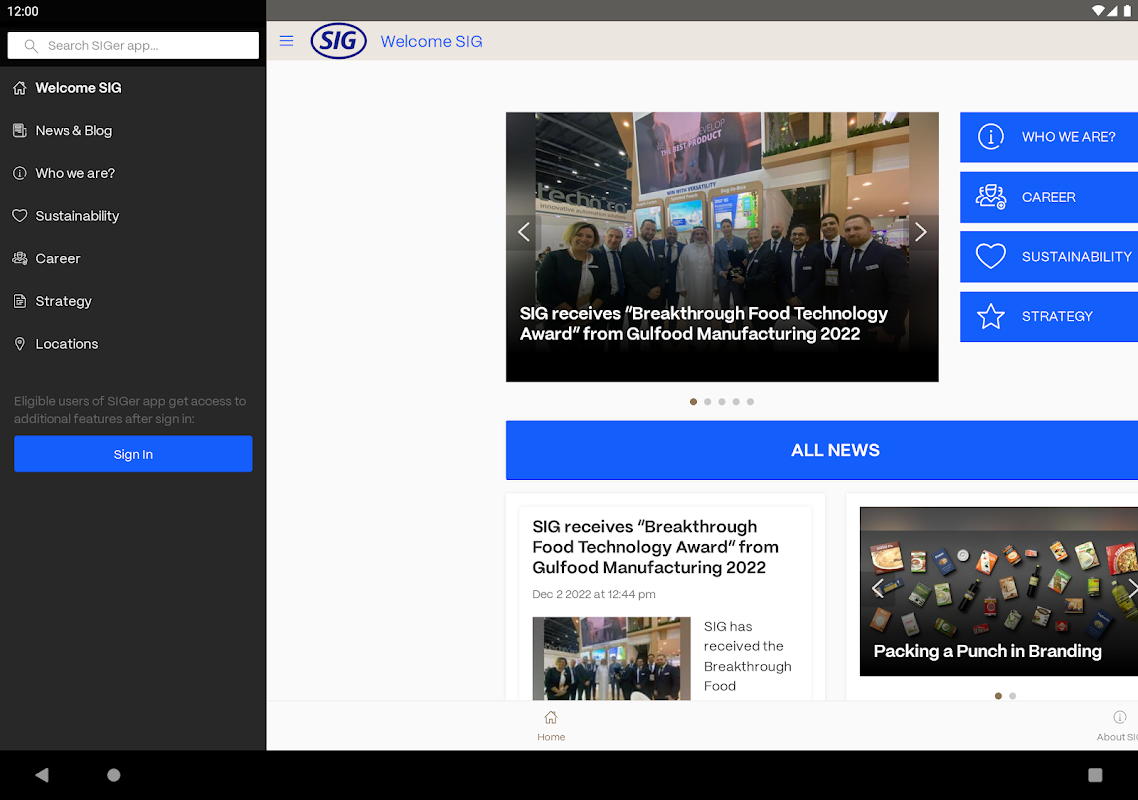The height and width of the screenshot is (800, 1138).
Task: Open Career in the sidebar menu
Action: tap(133, 258)
